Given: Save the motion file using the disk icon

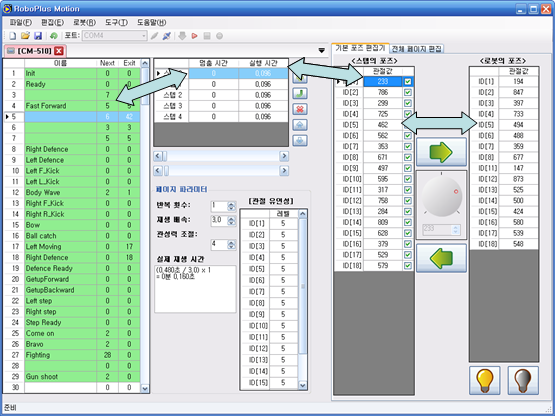Looking at the screenshot, I should pyautogui.click(x=38, y=36).
